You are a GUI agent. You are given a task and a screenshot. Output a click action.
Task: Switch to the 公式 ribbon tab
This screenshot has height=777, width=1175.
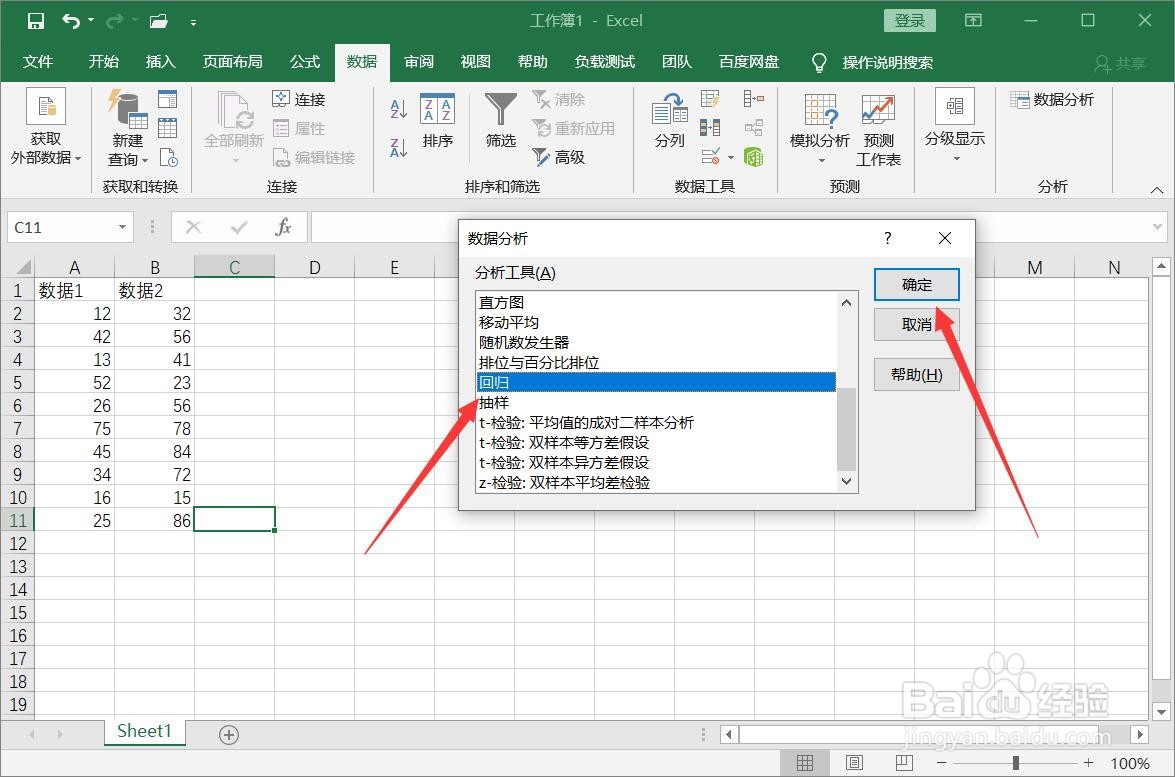(x=304, y=61)
